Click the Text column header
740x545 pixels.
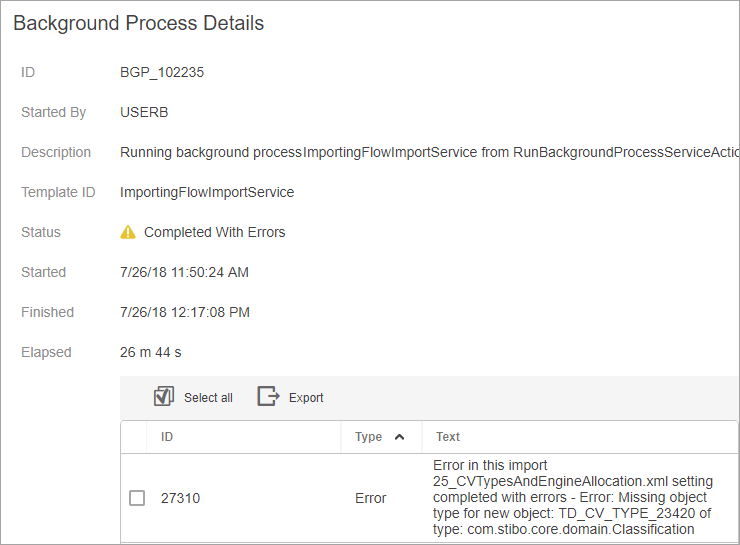448,437
